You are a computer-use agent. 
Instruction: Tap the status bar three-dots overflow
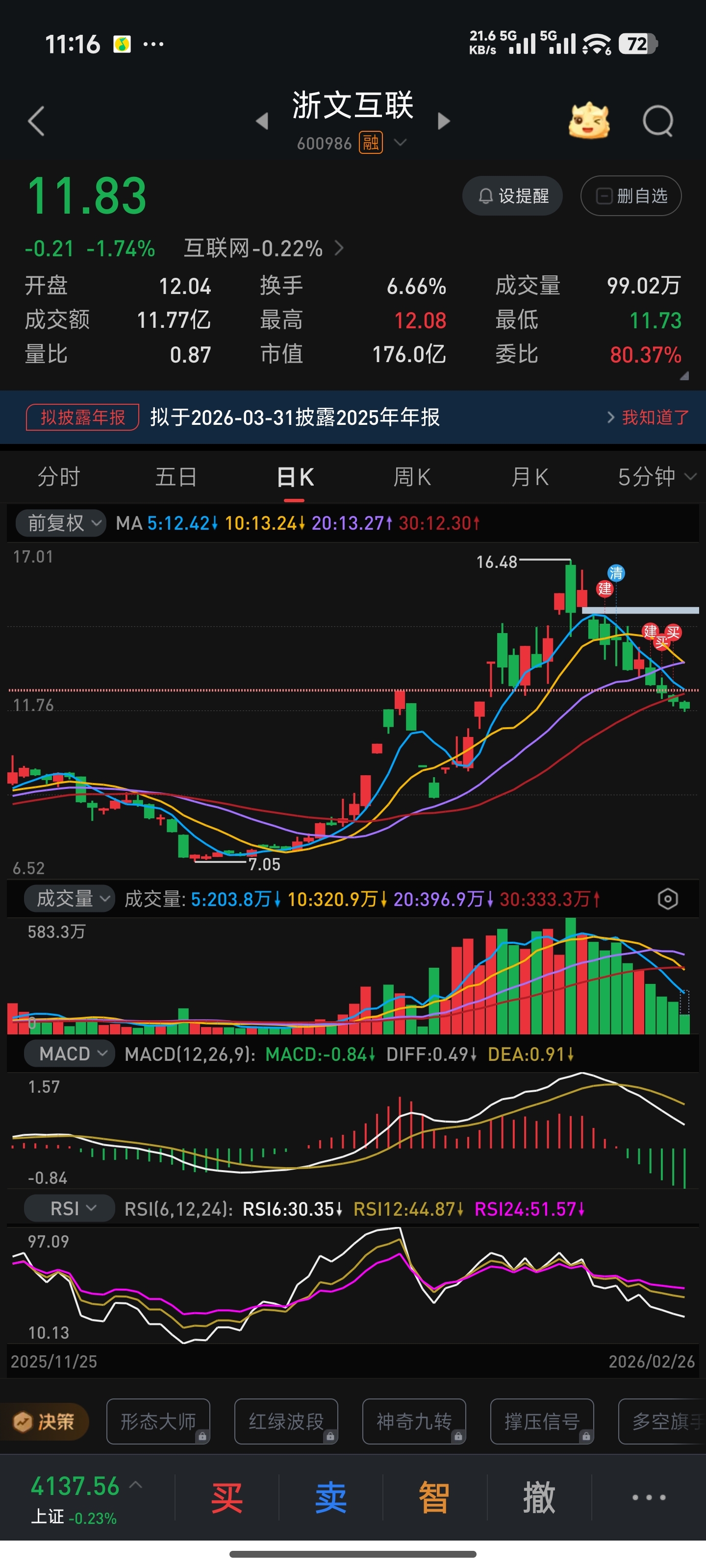[153, 44]
